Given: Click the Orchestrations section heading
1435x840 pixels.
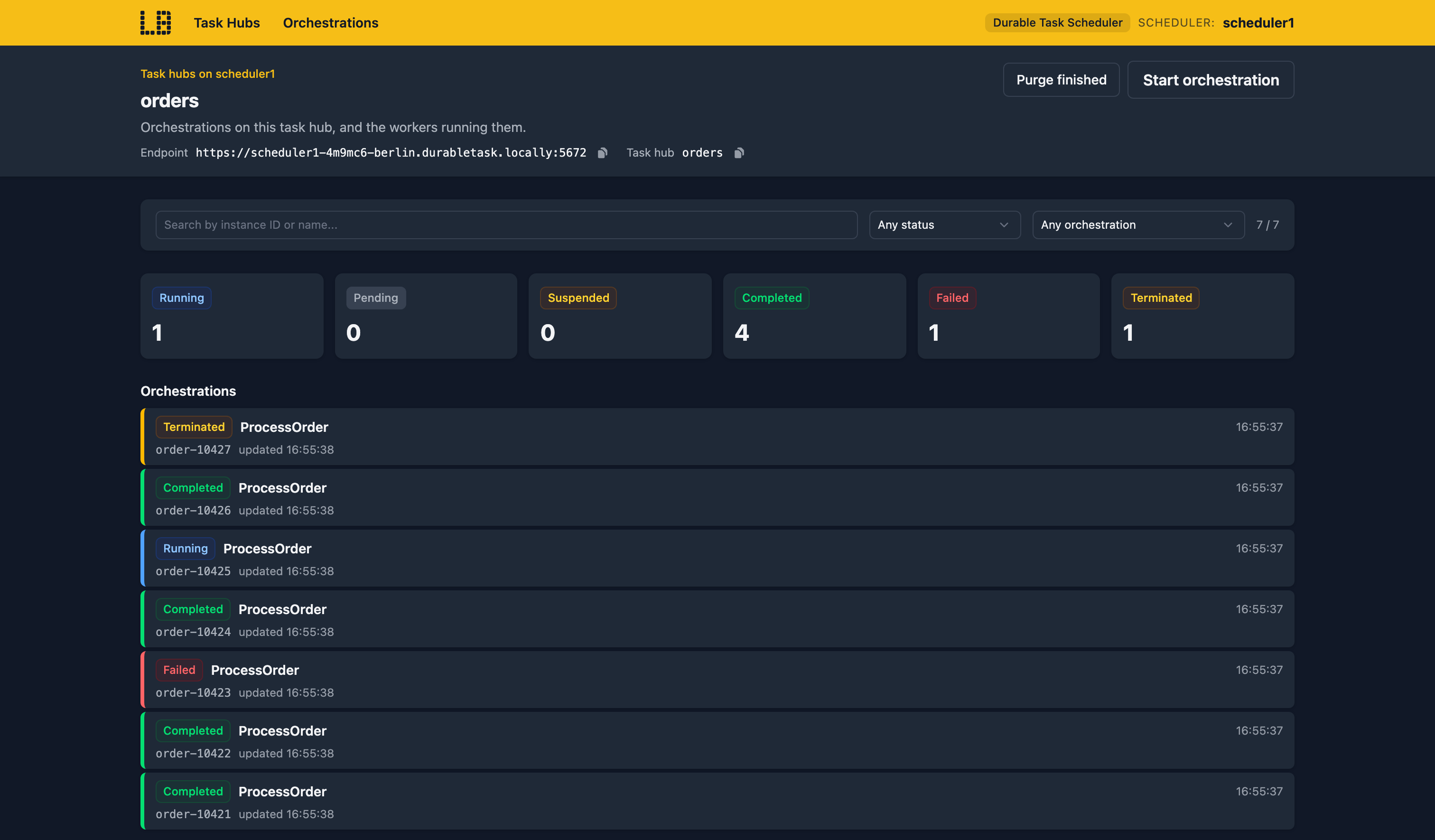Looking at the screenshot, I should (188, 391).
